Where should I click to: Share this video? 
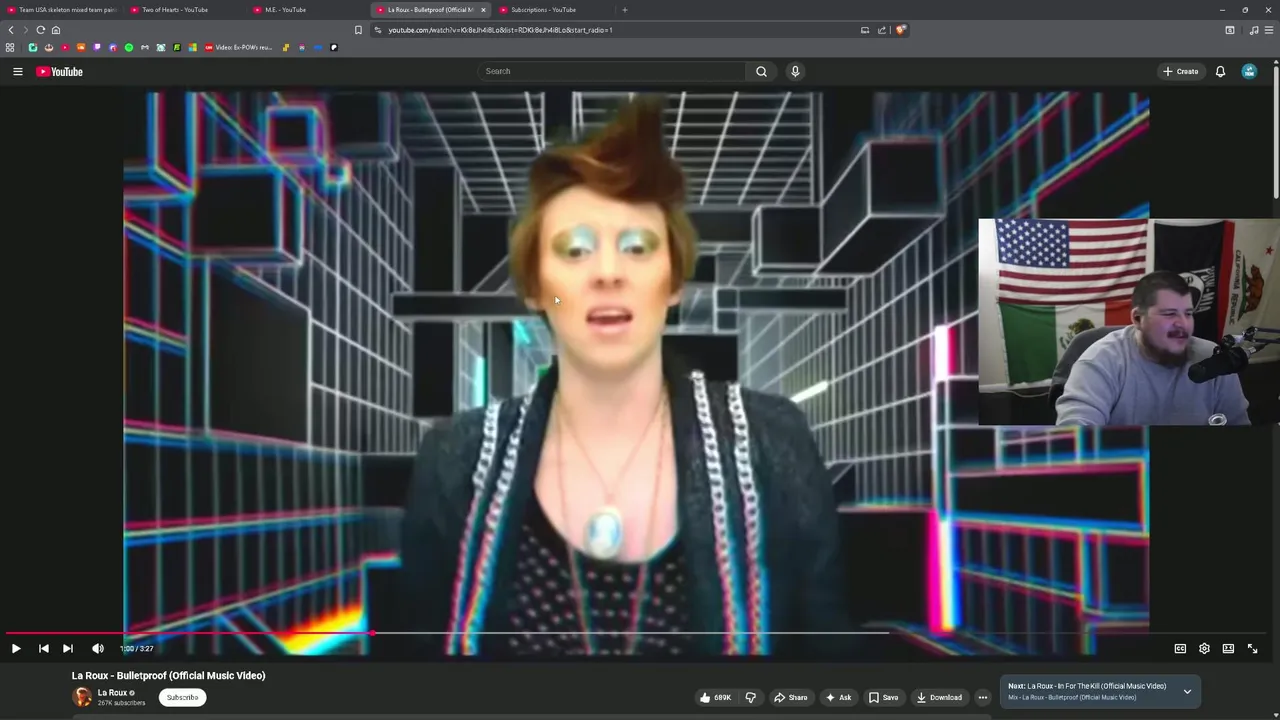point(790,697)
